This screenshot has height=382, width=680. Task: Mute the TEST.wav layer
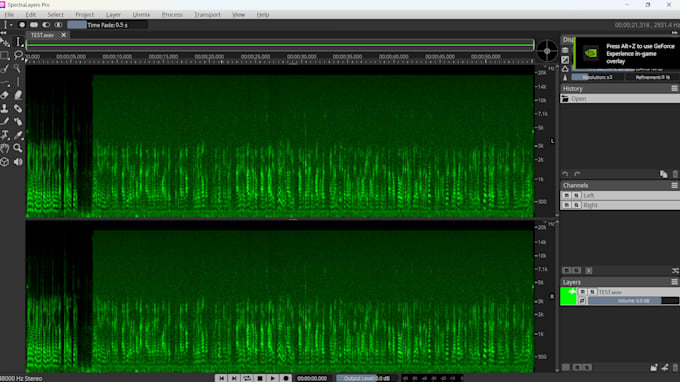[x=582, y=292]
